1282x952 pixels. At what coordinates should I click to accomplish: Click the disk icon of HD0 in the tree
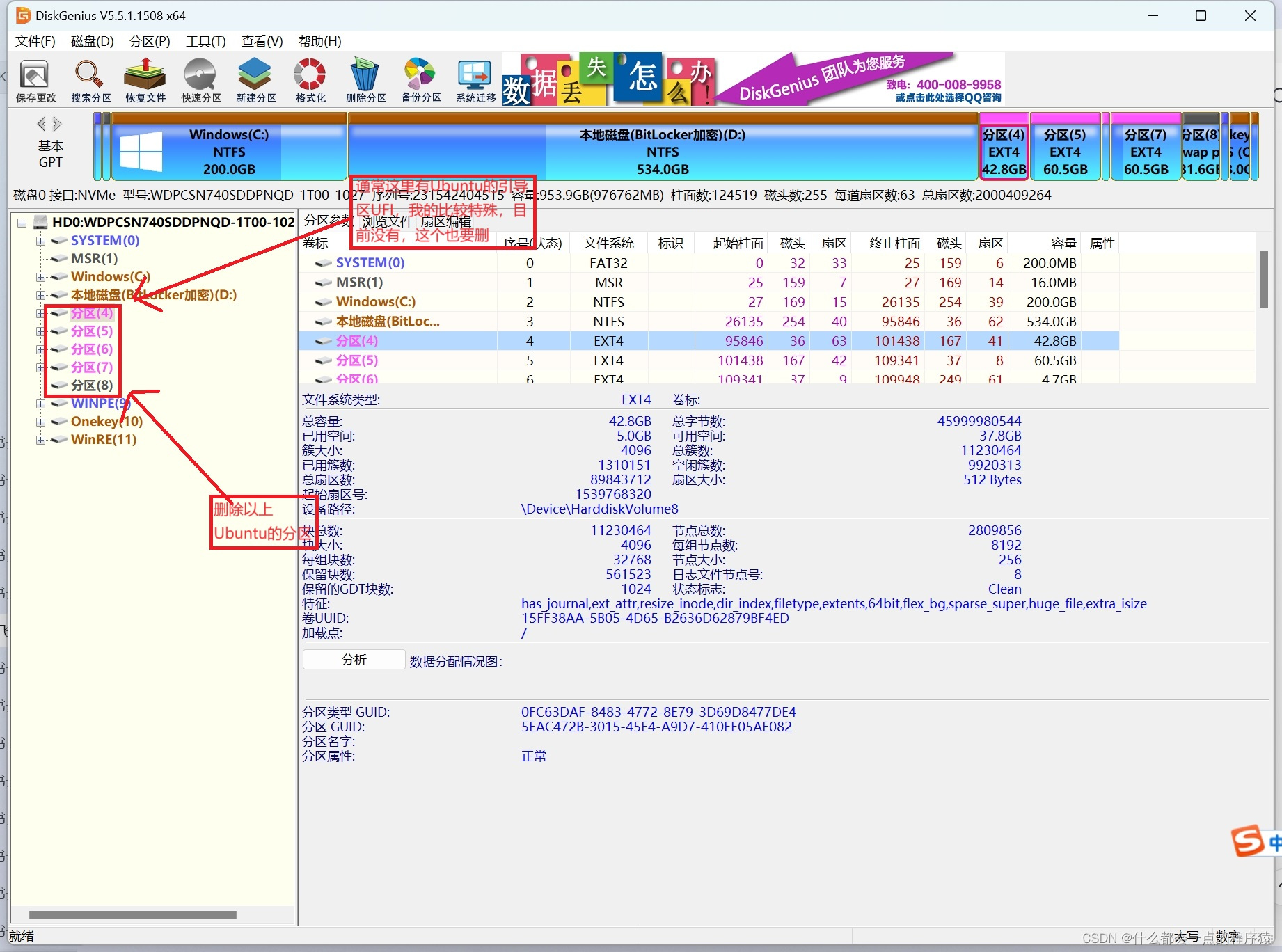coord(40,222)
